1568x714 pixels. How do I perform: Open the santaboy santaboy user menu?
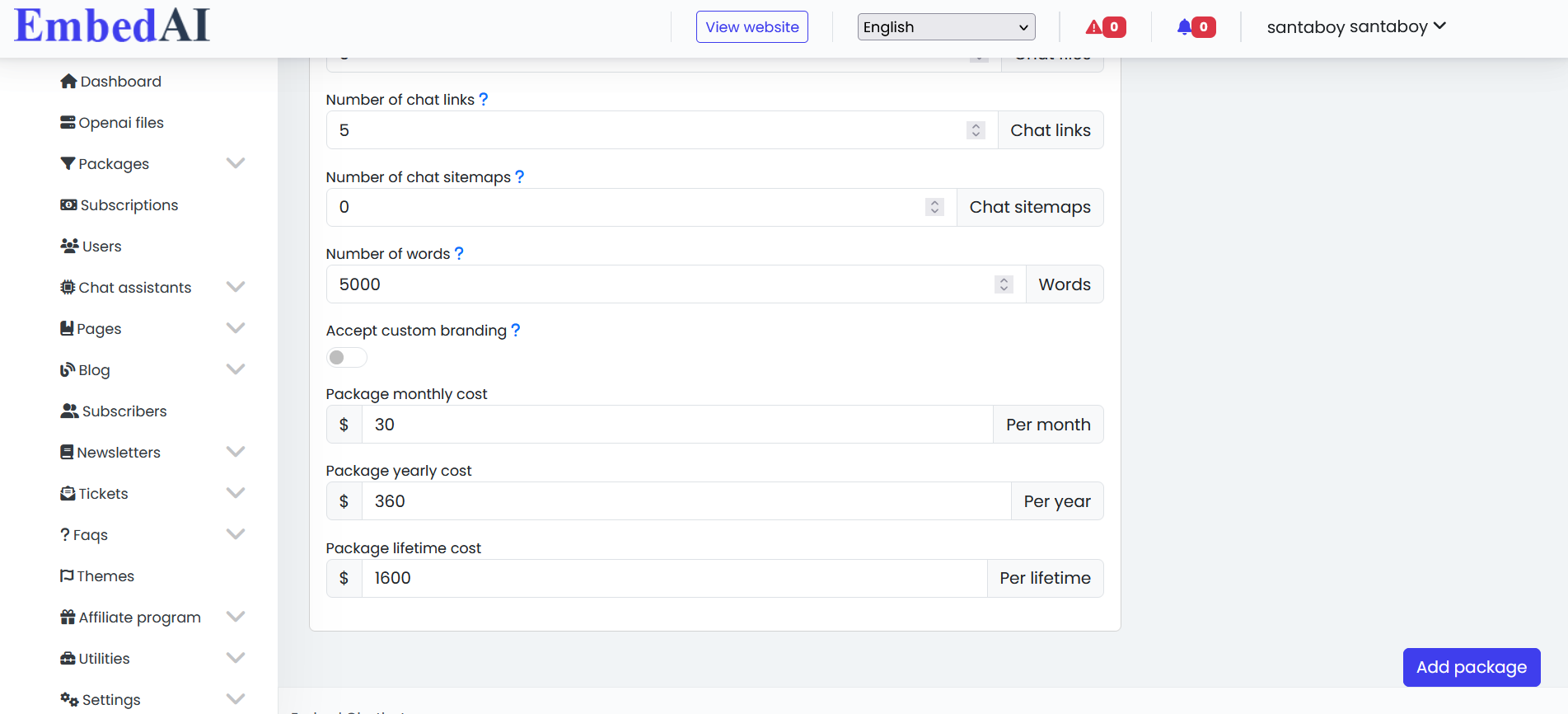pyautogui.click(x=1356, y=27)
